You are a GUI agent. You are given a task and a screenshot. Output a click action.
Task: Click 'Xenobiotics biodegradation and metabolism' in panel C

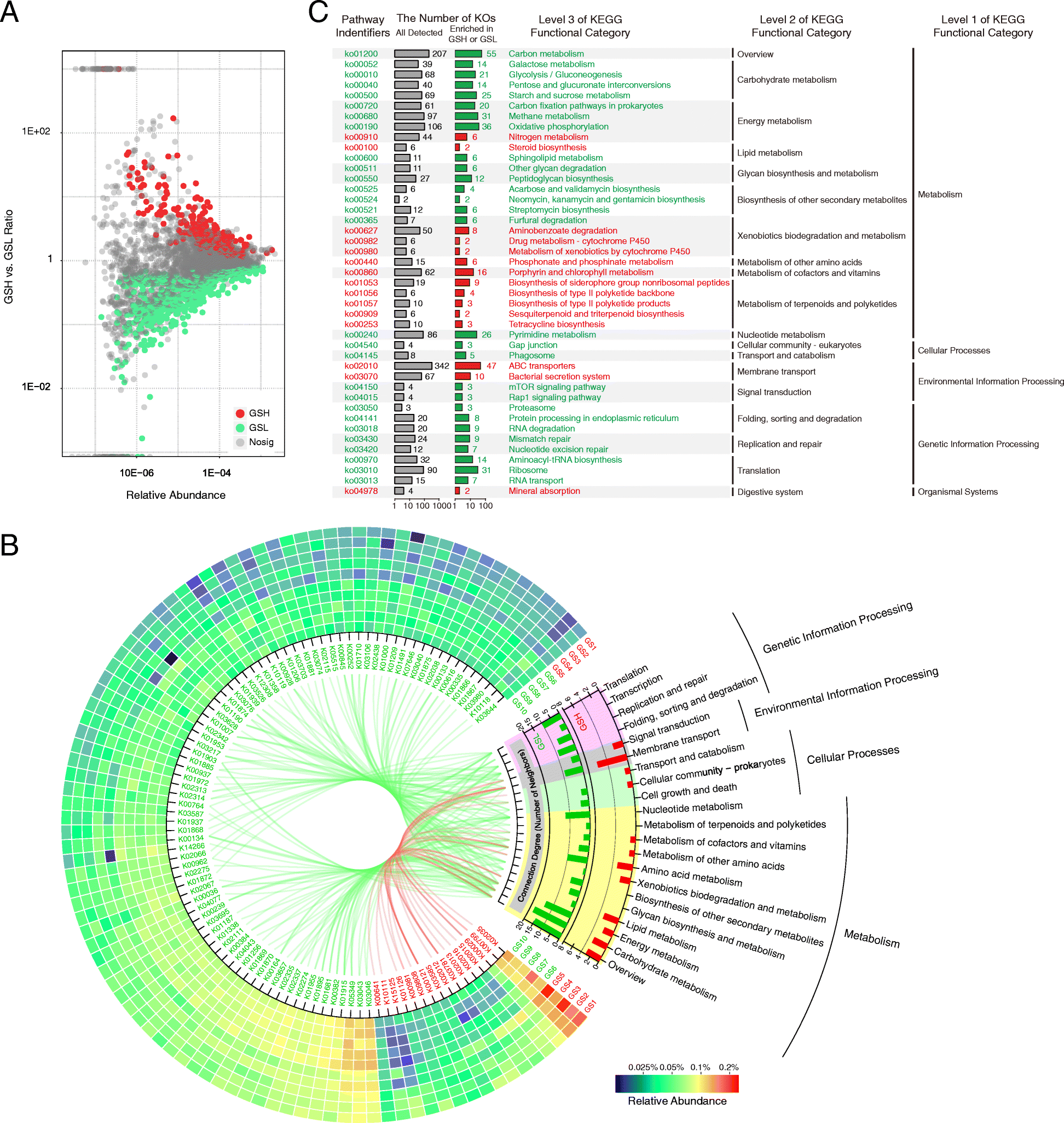821,235
